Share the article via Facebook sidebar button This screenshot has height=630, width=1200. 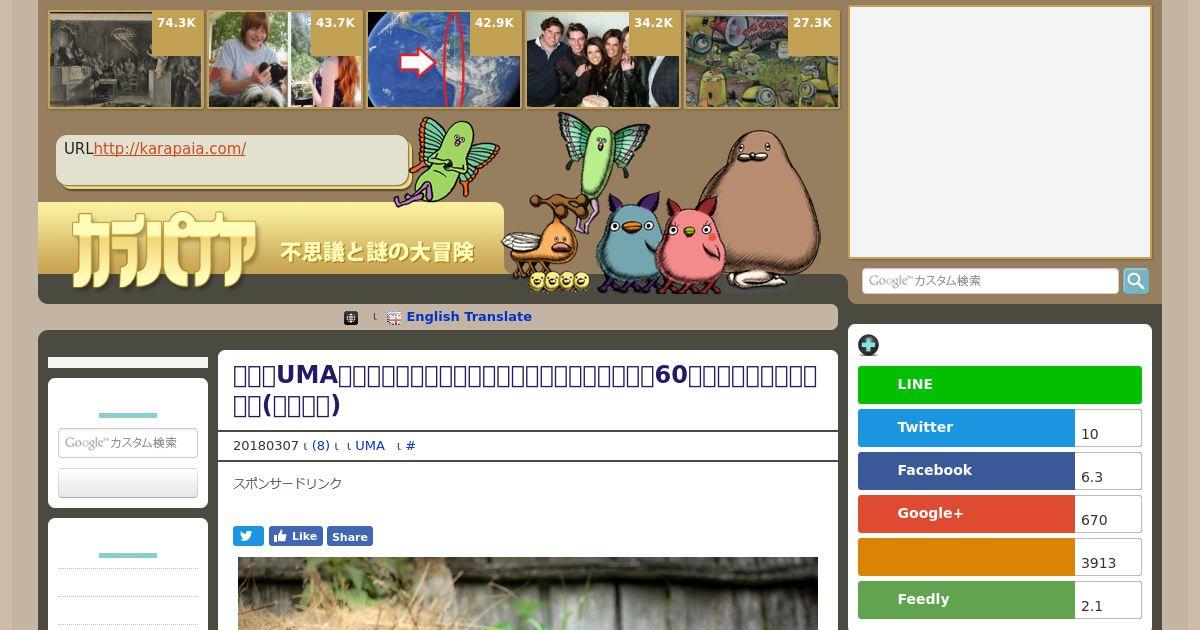pyautogui.click(x=966, y=471)
